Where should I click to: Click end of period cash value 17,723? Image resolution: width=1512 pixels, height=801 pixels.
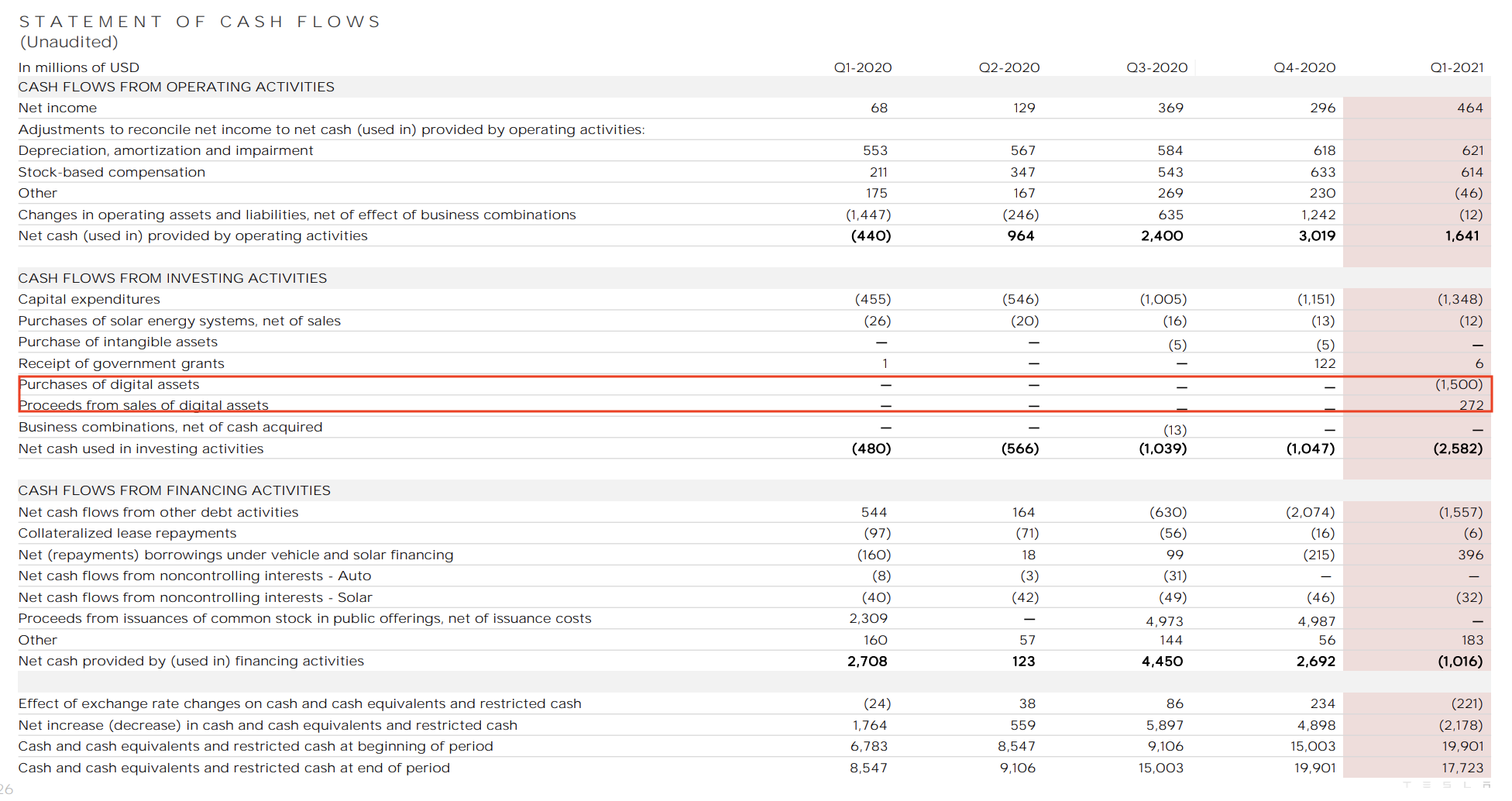click(x=1462, y=768)
